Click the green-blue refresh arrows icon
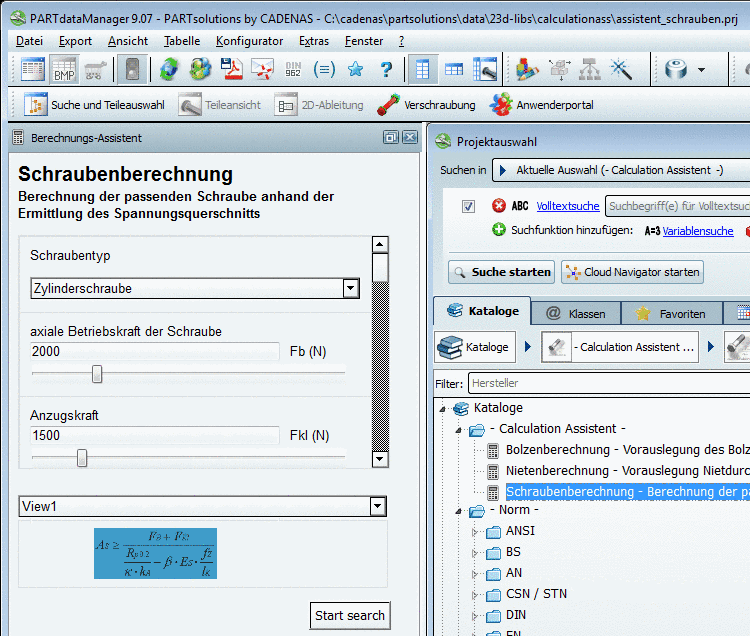Screen dimensions: 750x636 tap(169, 70)
